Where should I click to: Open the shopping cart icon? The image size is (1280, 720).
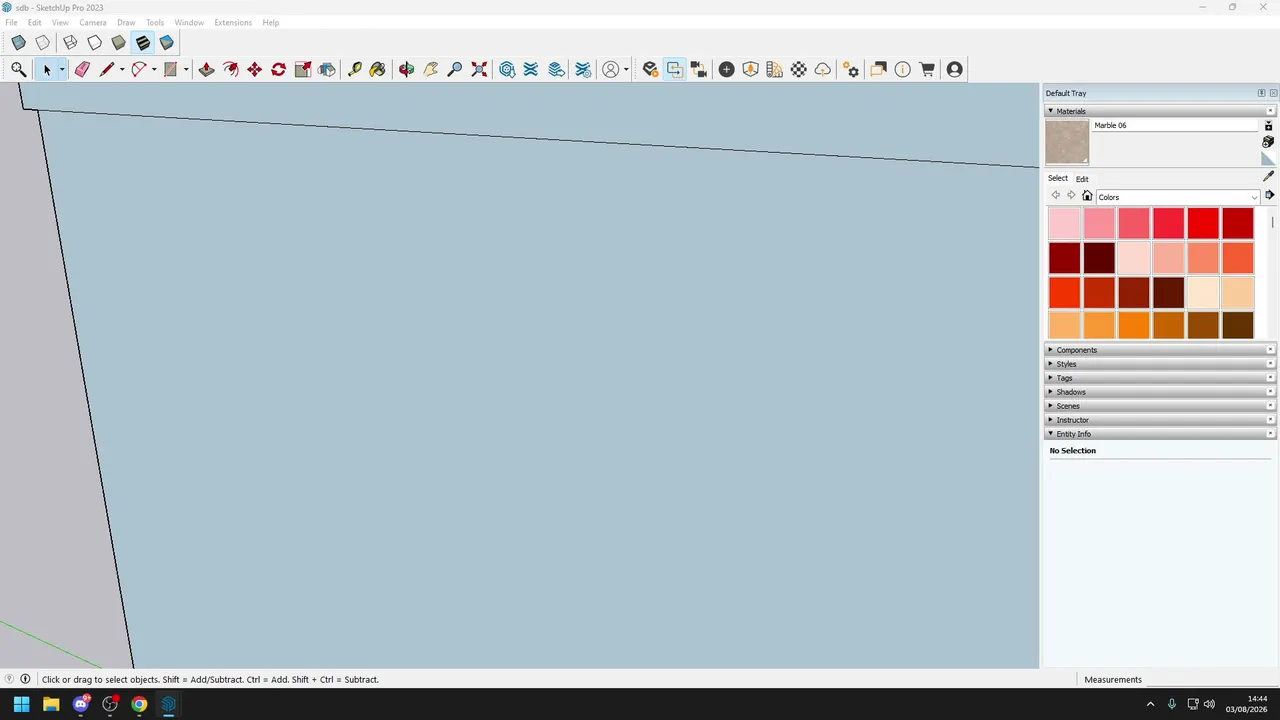pyautogui.click(x=927, y=69)
